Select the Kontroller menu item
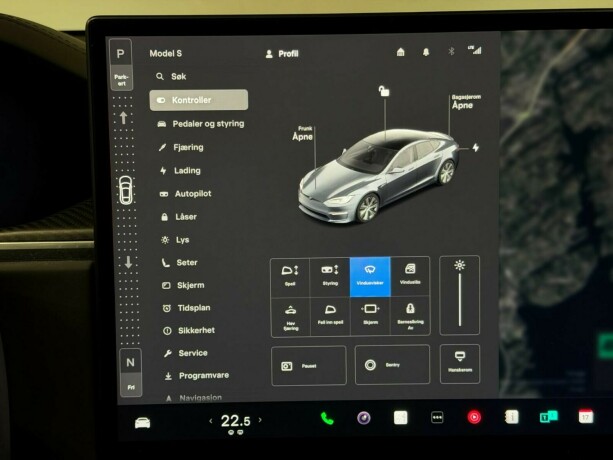Image resolution: width=613 pixels, height=460 pixels. pos(199,100)
